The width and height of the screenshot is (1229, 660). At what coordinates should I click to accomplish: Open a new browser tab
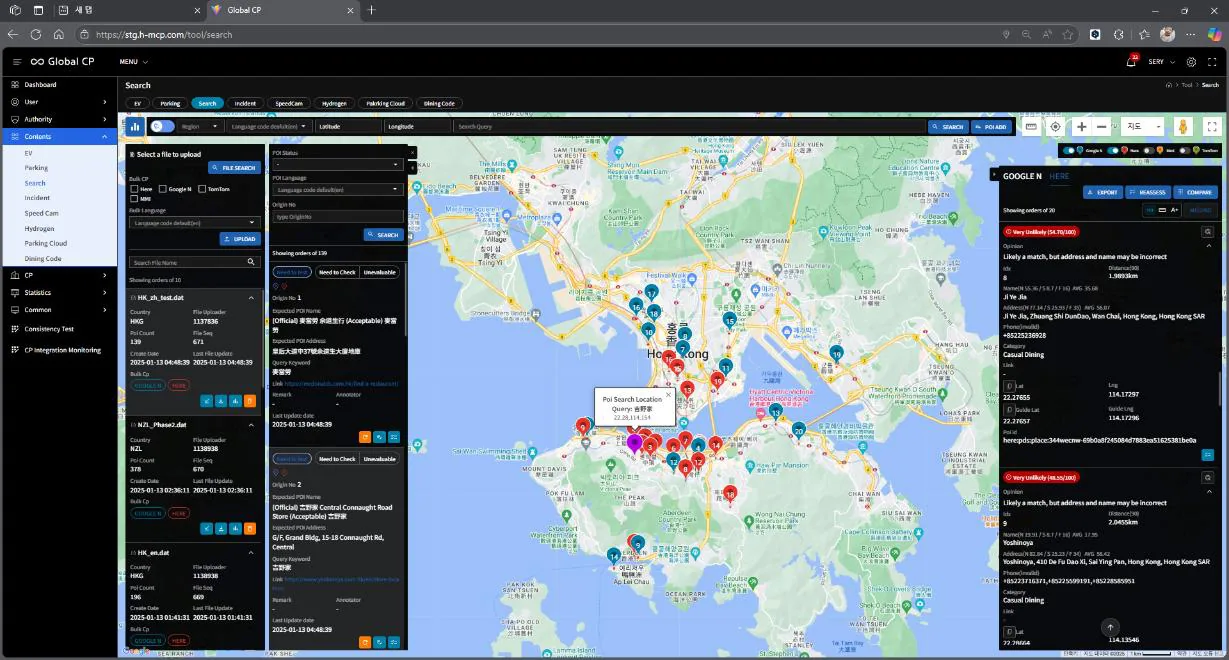pos(371,10)
